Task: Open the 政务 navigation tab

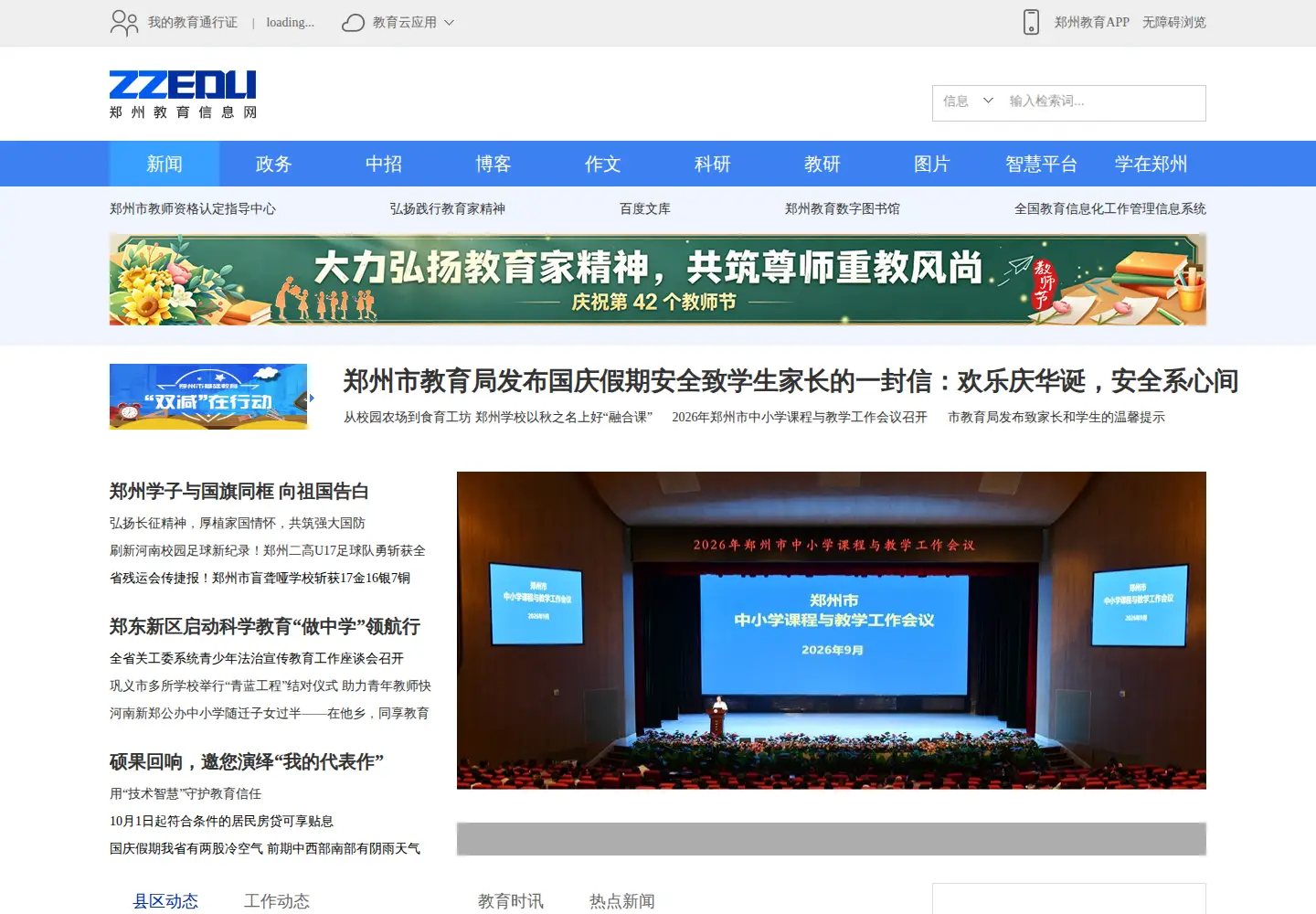Action: (274, 164)
